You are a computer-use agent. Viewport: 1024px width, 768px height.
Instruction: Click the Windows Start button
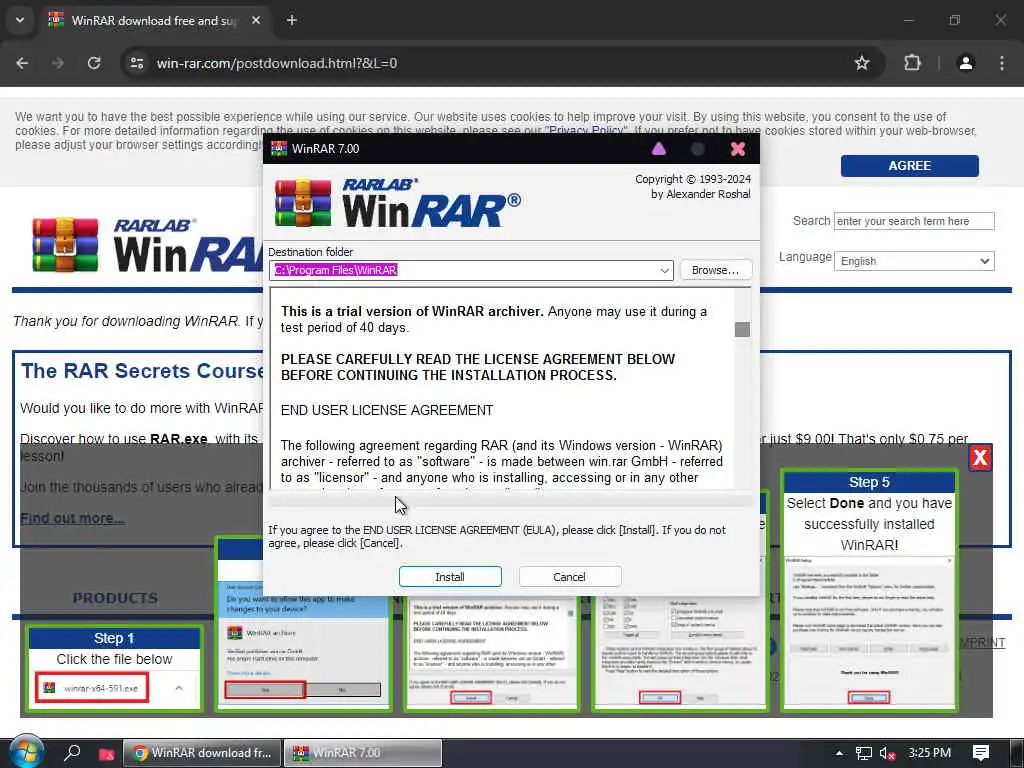26,752
